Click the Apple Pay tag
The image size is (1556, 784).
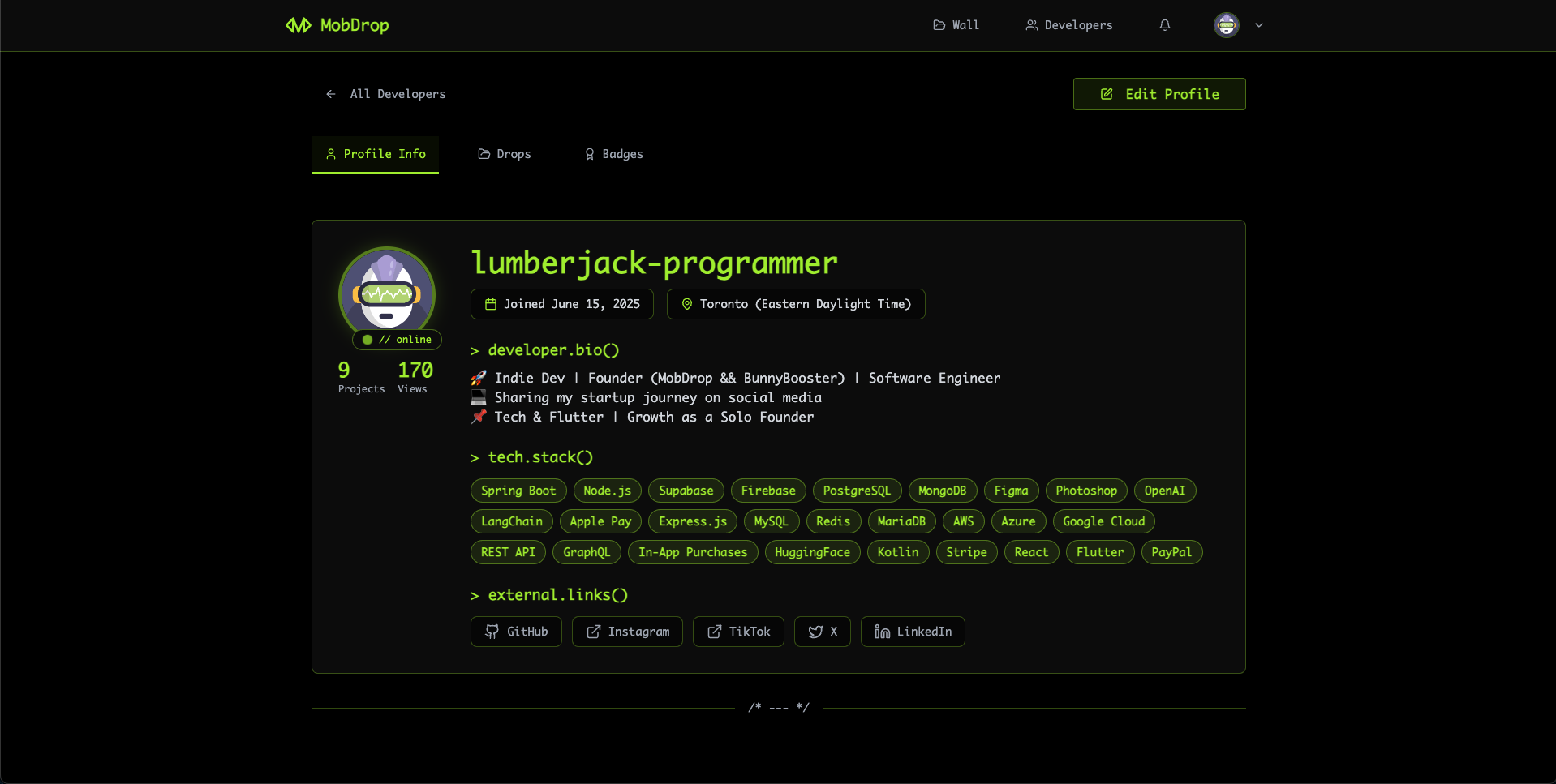(x=600, y=521)
